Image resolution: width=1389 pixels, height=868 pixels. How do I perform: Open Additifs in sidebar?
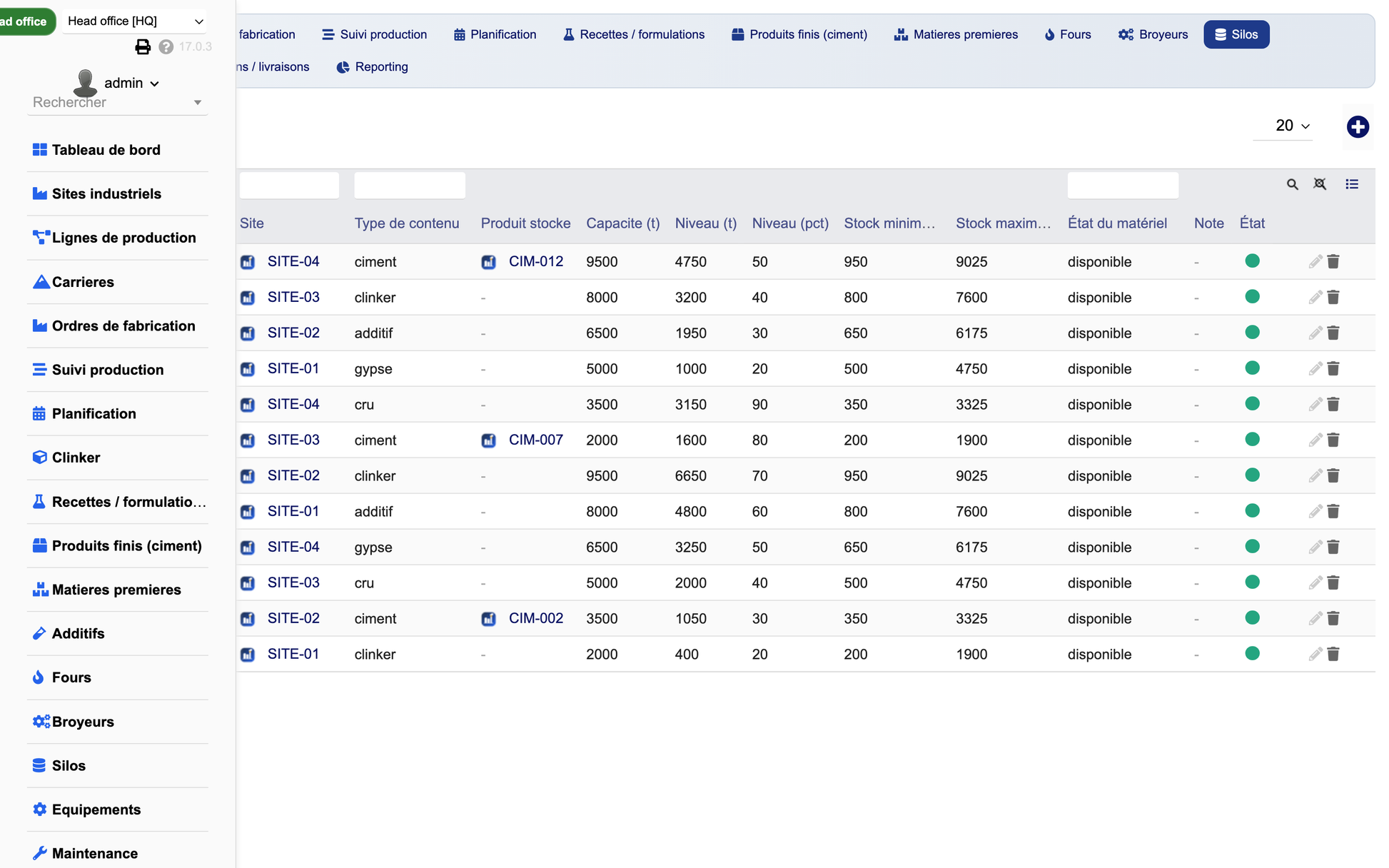coord(69,634)
